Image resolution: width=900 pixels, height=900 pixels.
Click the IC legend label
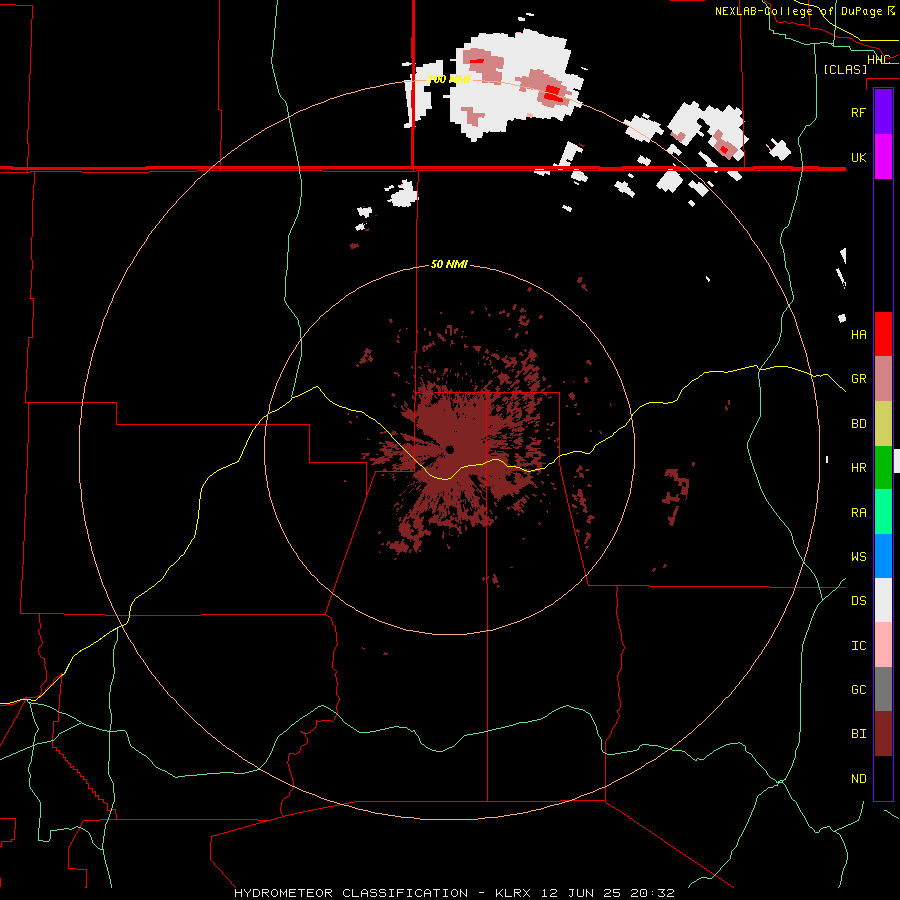pos(858,646)
